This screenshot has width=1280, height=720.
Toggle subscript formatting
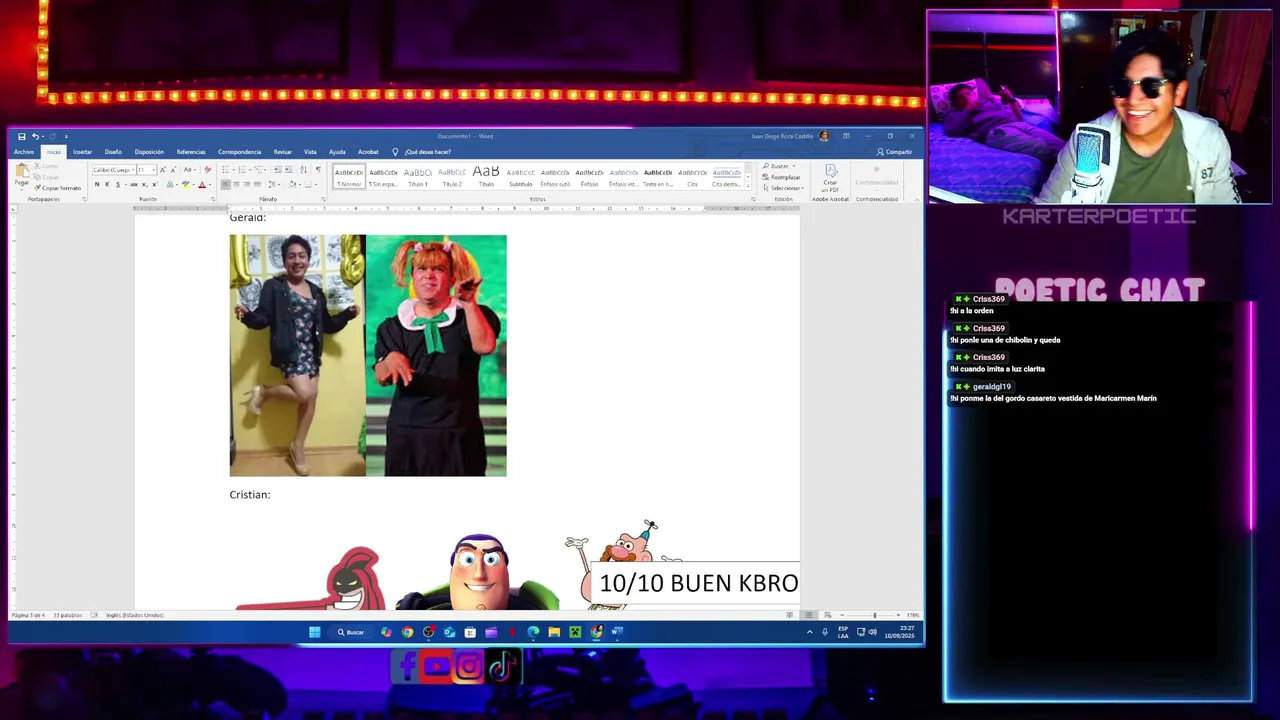145,184
